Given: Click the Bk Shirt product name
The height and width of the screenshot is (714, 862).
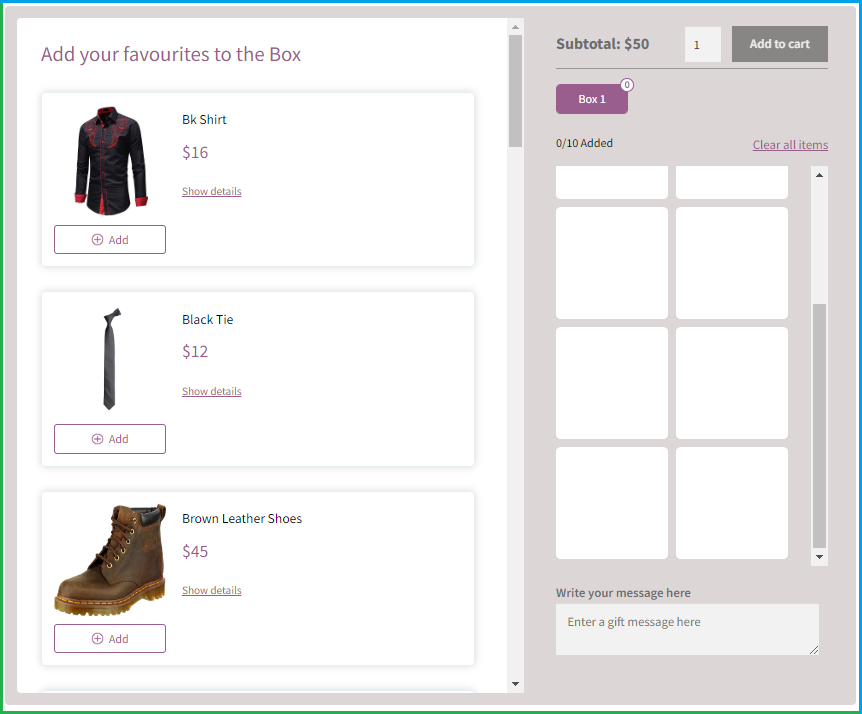Looking at the screenshot, I should pyautogui.click(x=204, y=119).
